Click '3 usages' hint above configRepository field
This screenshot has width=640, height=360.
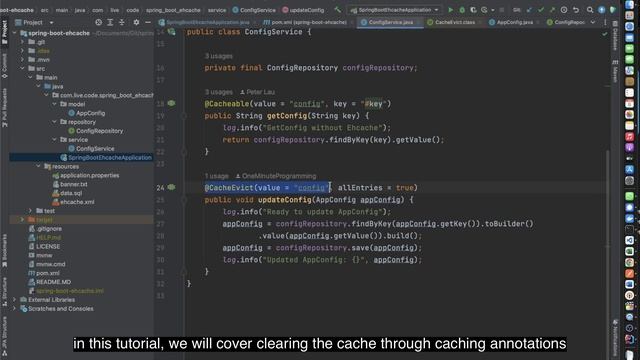218,56
